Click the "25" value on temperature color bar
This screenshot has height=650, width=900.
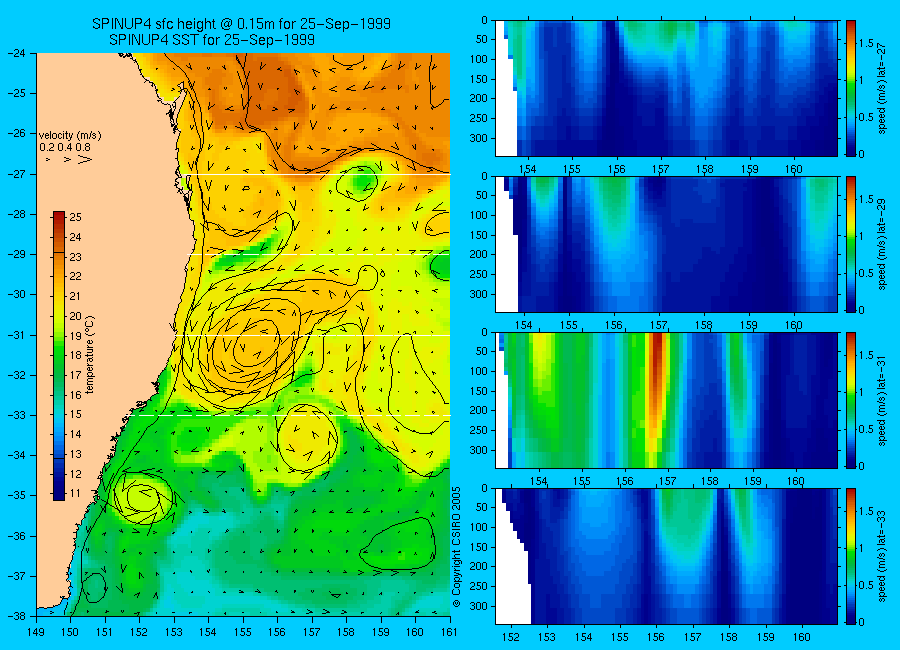click(x=75, y=217)
